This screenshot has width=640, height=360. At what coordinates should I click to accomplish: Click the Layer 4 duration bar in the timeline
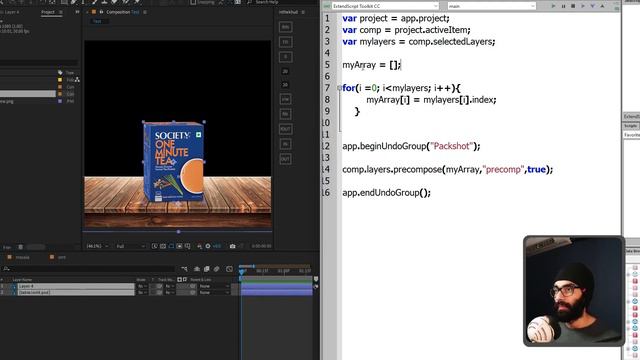click(277, 286)
